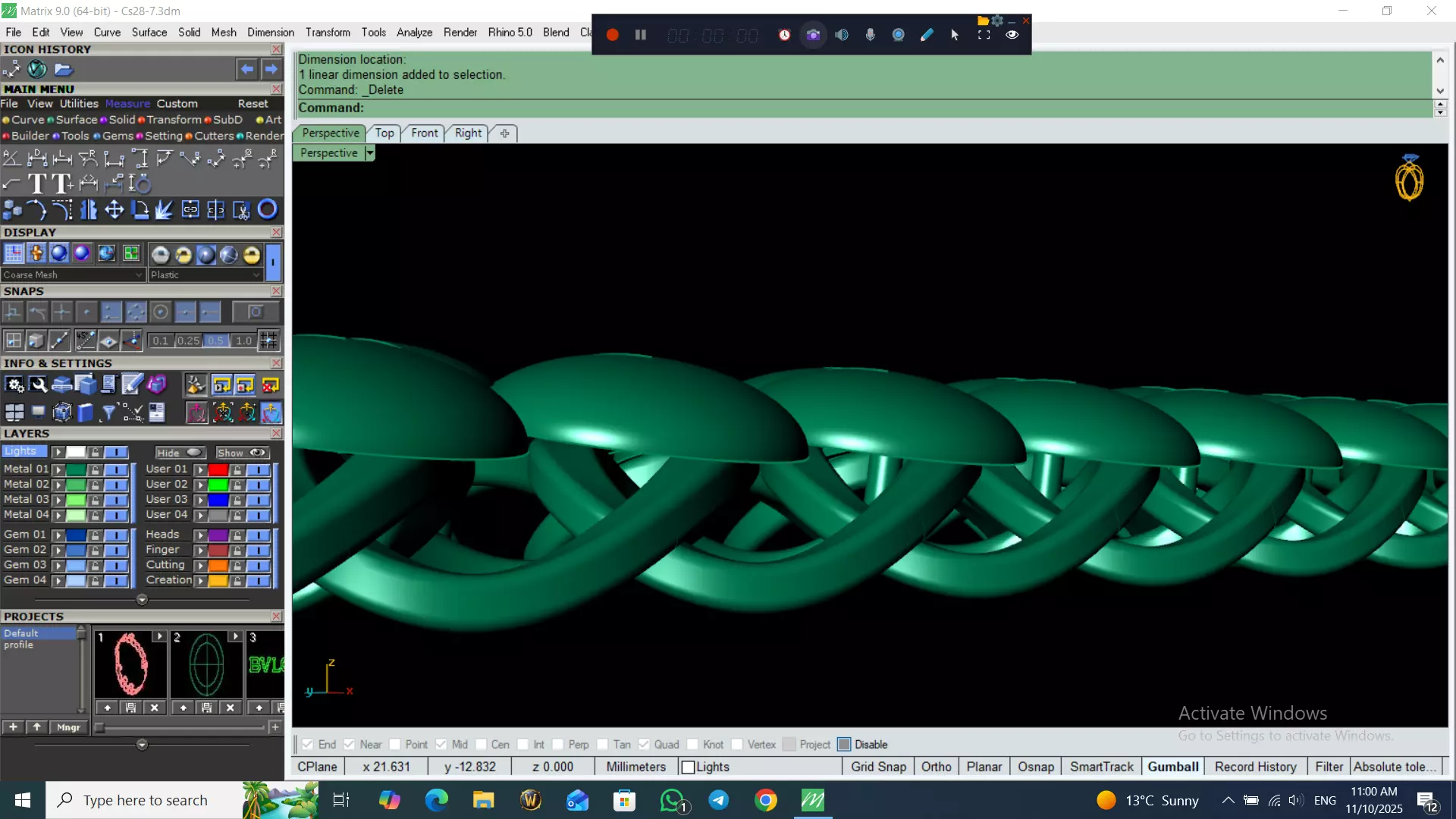Toggle the Near osnap checkbox
Viewport: 1456px width, 819px height.
tap(349, 745)
